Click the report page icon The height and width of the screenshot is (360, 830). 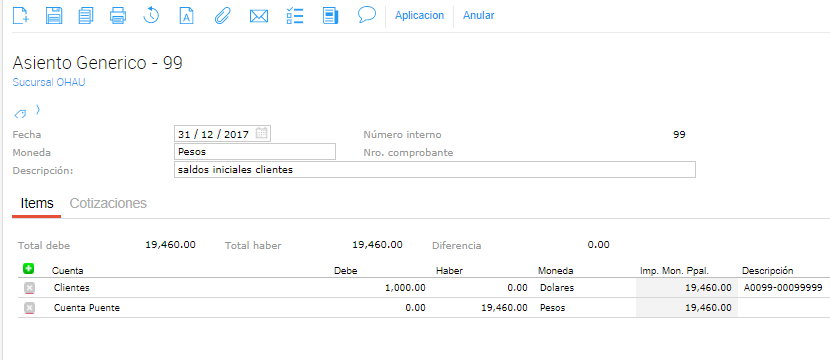coord(331,15)
